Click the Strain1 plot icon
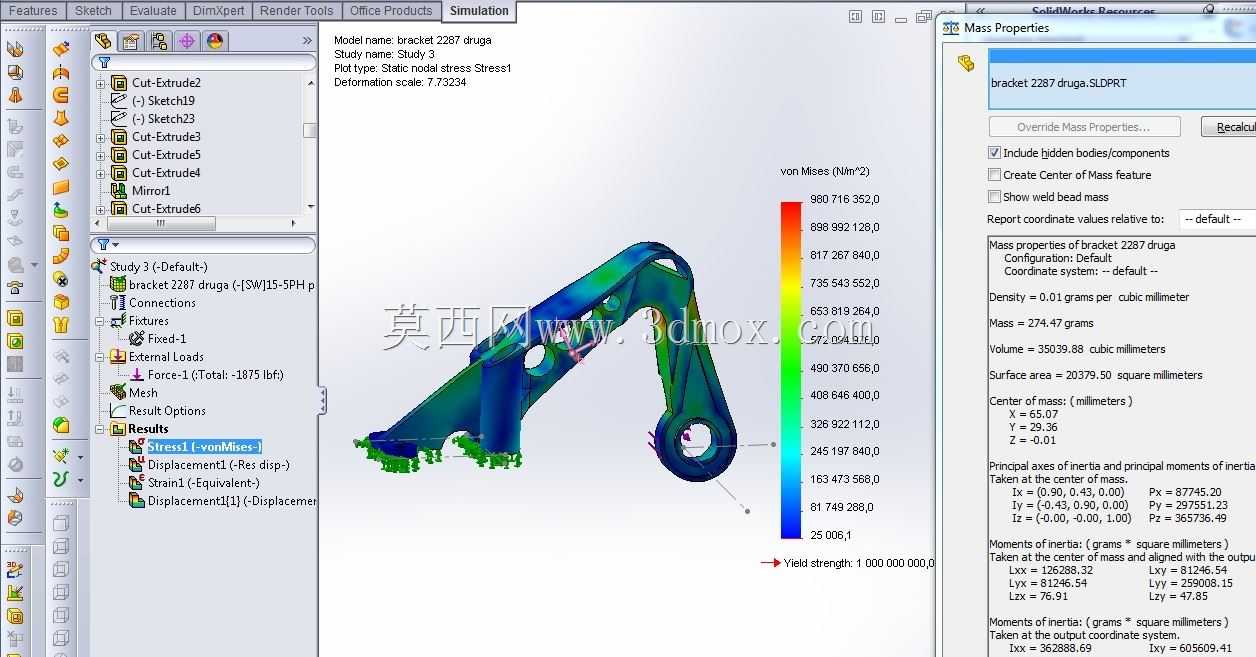Screen dimensions: 1256x657 coord(137,483)
